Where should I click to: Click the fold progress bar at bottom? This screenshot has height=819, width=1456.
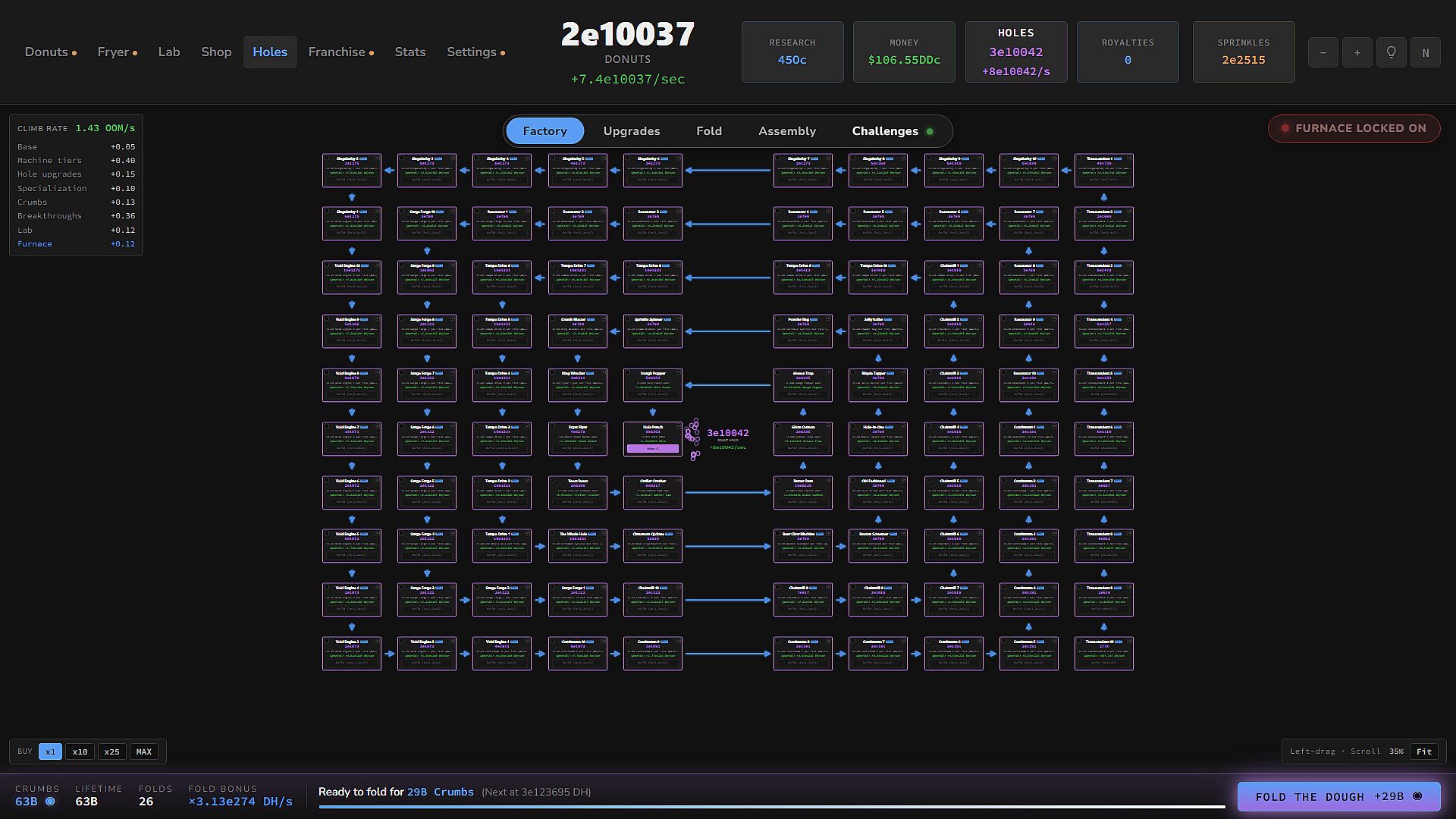[771, 806]
